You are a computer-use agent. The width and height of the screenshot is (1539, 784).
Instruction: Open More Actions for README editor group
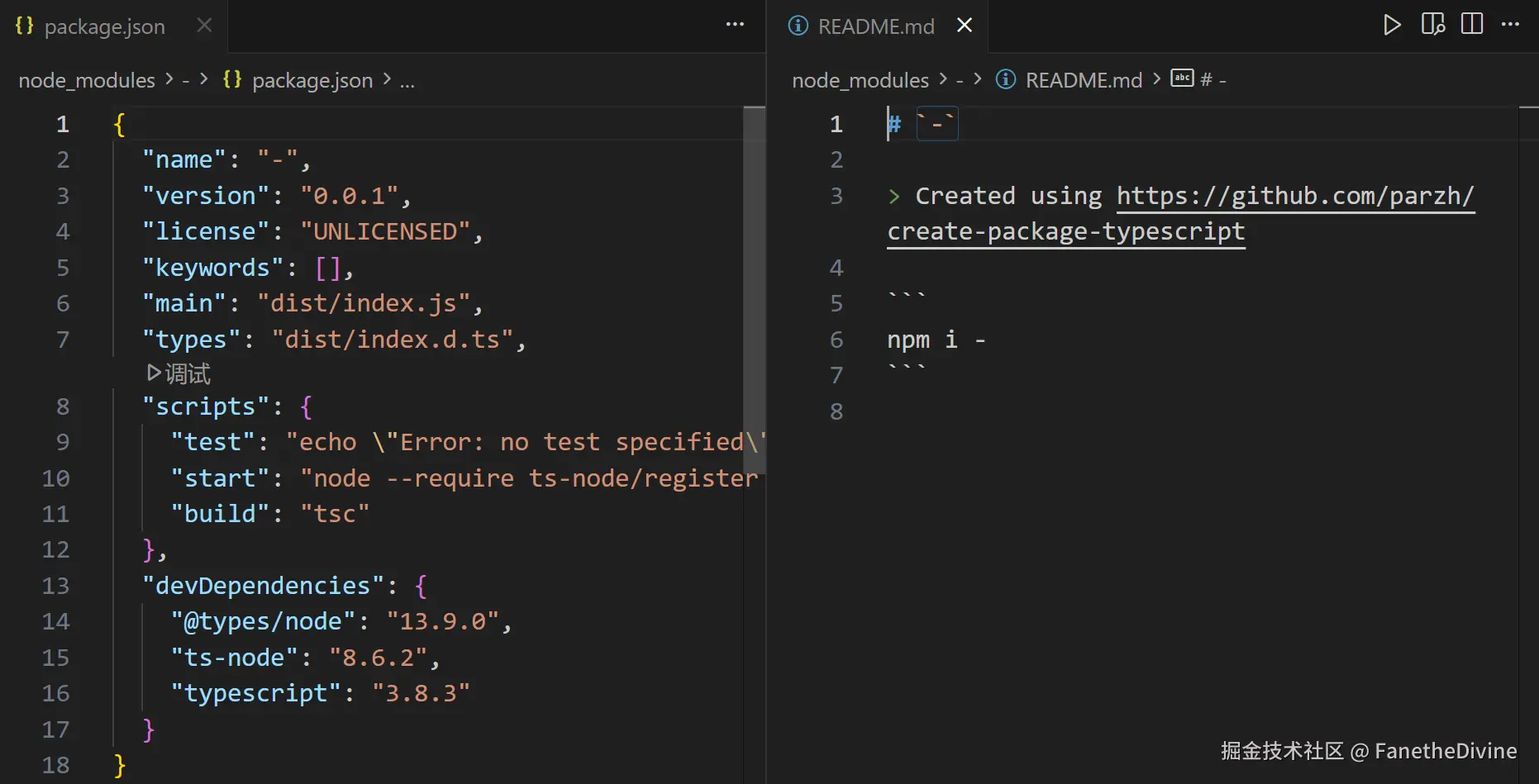[x=1511, y=25]
